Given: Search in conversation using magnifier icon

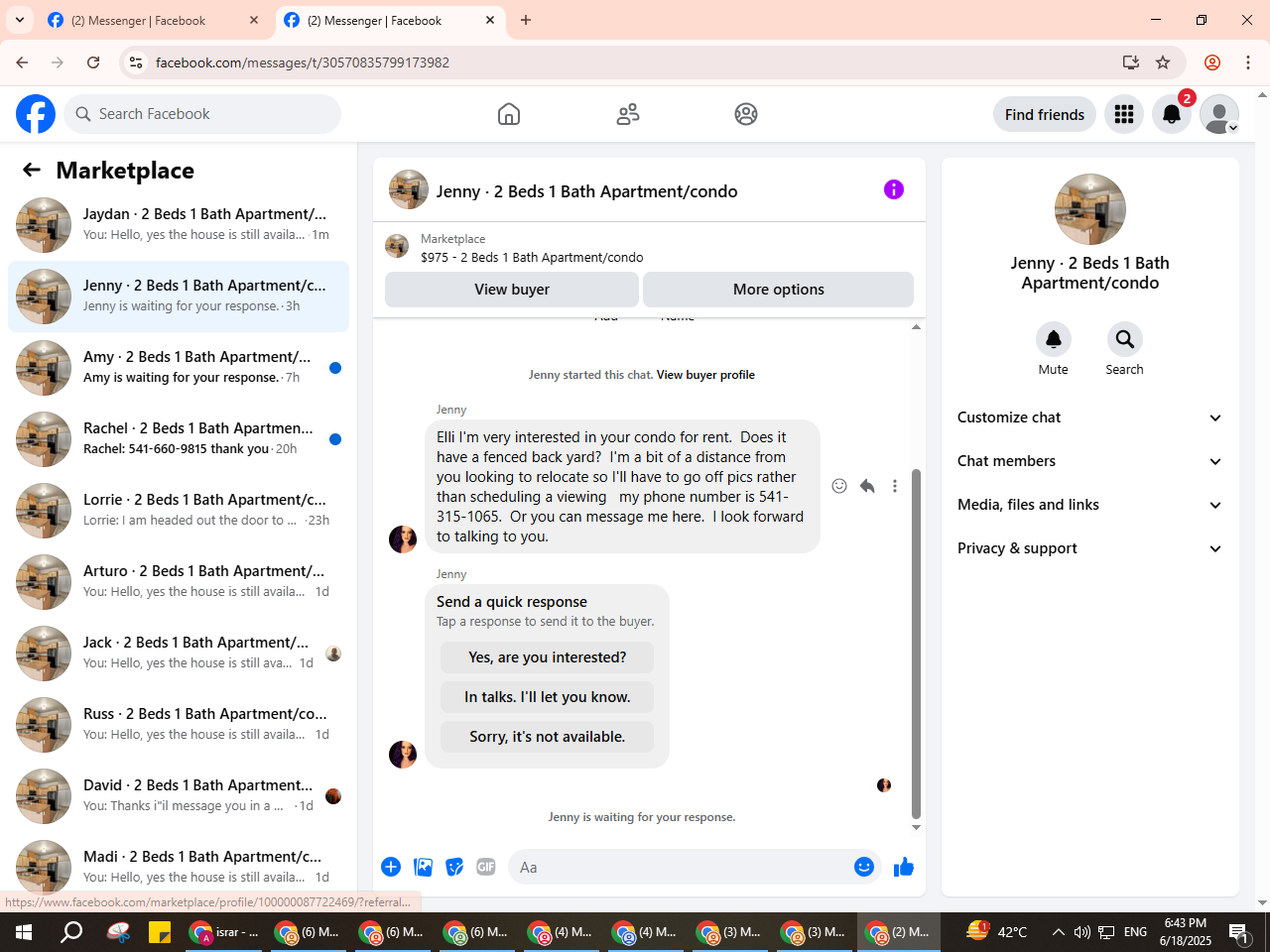Looking at the screenshot, I should (x=1125, y=339).
